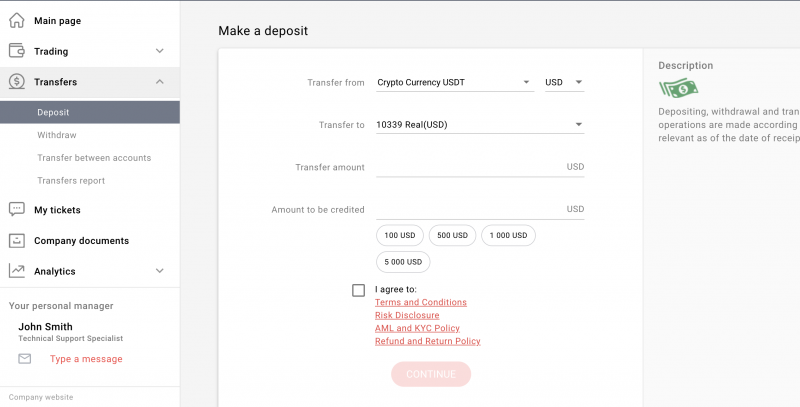This screenshot has height=407, width=800.
Task: Choose the 500 USD preset amount
Action: click(x=452, y=235)
